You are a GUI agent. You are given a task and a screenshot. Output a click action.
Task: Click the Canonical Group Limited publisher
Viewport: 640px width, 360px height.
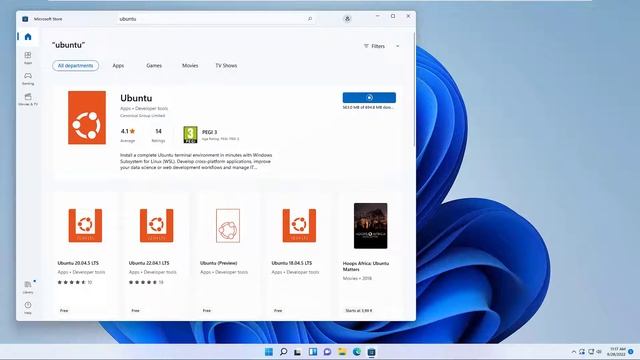pyautogui.click(x=142, y=116)
